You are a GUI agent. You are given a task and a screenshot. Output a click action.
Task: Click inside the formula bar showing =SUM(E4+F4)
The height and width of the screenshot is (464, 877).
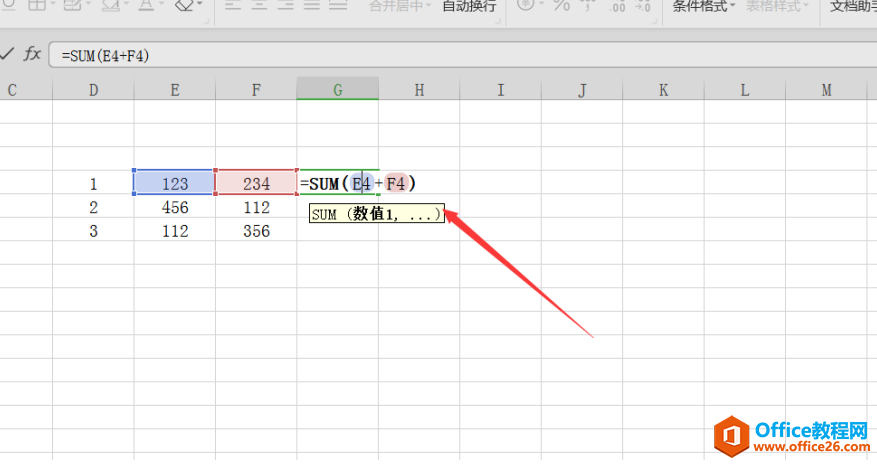tap(463, 55)
